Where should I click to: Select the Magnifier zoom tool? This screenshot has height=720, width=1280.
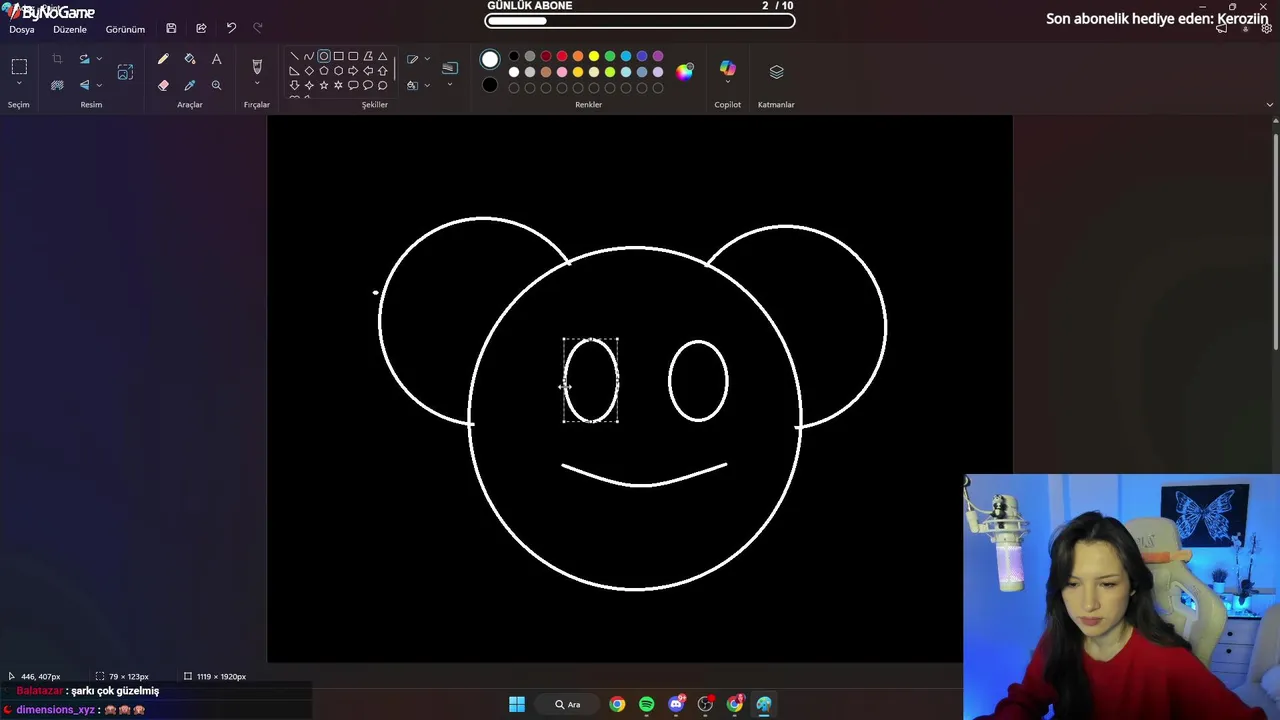[216, 85]
